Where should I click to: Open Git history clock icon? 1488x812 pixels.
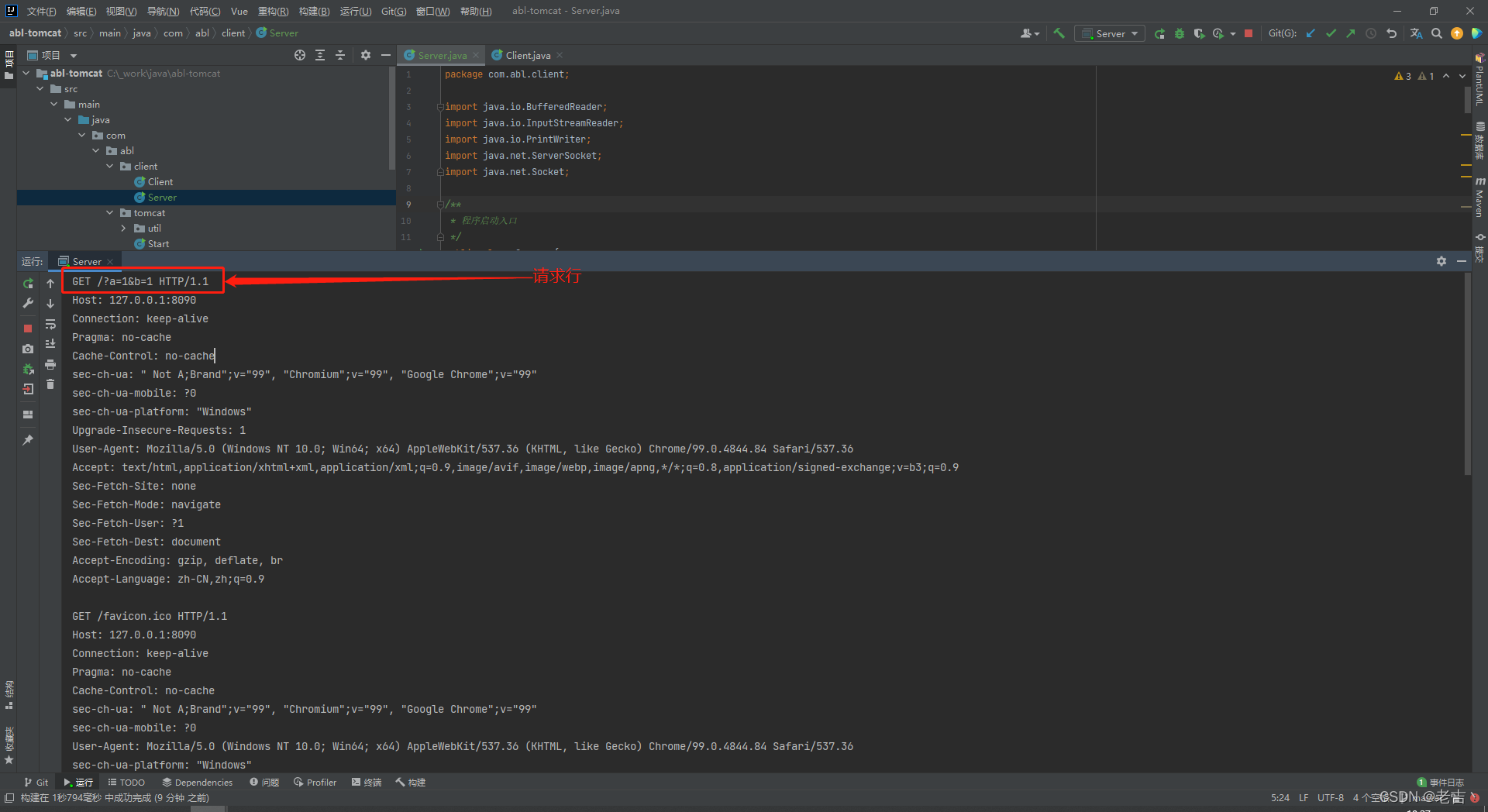tap(1371, 33)
